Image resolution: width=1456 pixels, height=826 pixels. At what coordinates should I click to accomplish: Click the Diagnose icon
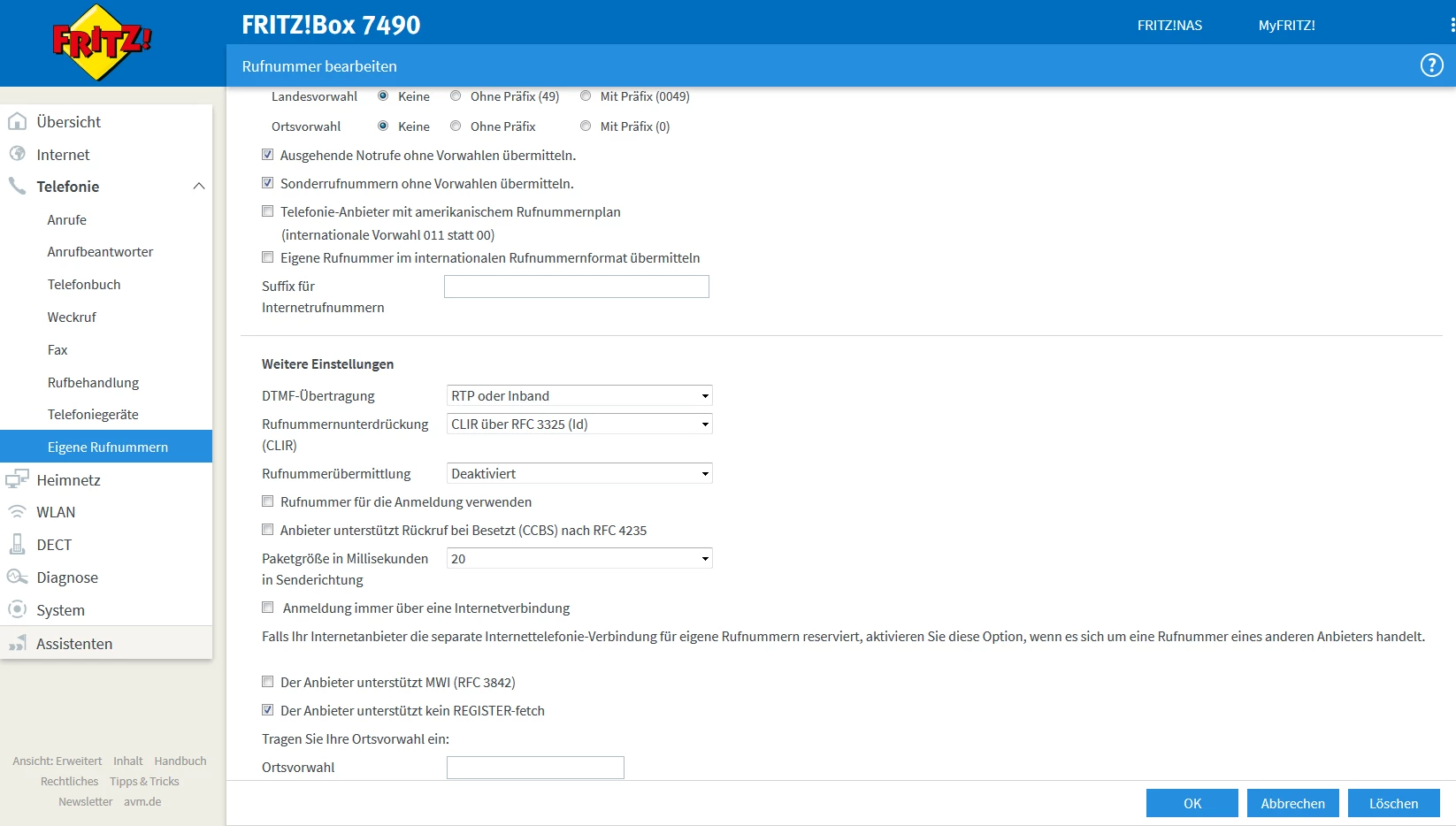click(17, 577)
